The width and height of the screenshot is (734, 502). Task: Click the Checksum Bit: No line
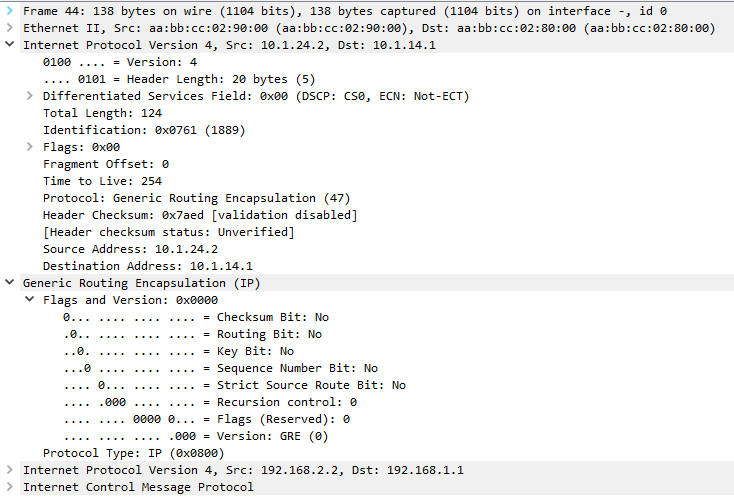click(x=195, y=317)
